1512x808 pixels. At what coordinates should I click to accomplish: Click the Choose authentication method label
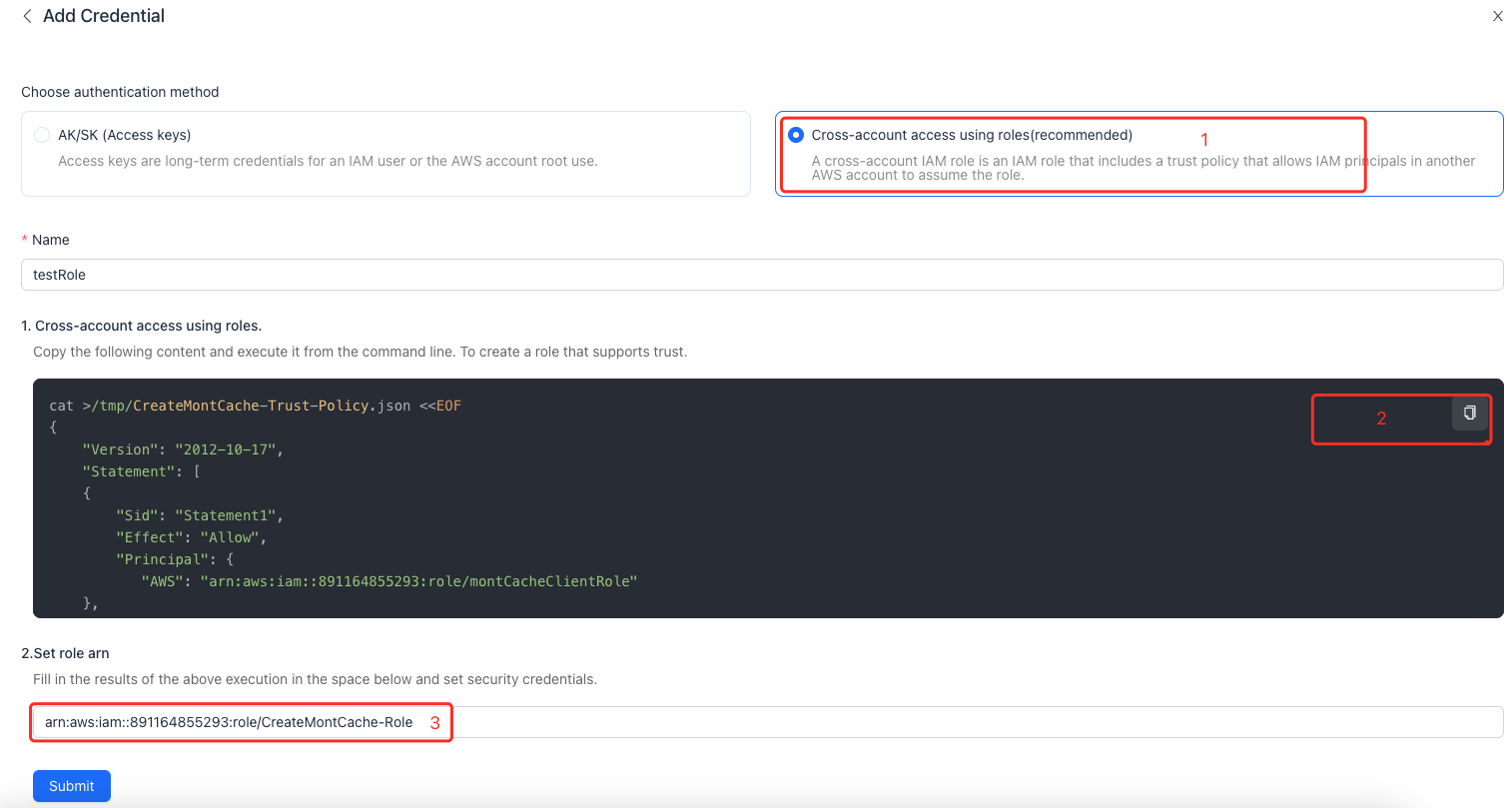click(120, 92)
